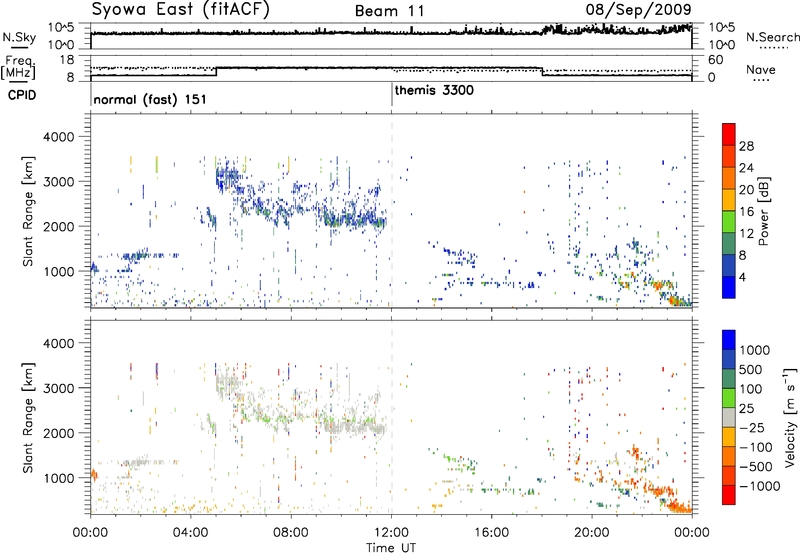Image resolution: width=800 pixels, height=554 pixels.
Task: Click the 'Slant Range [km]' label of power panel
Action: (28, 211)
